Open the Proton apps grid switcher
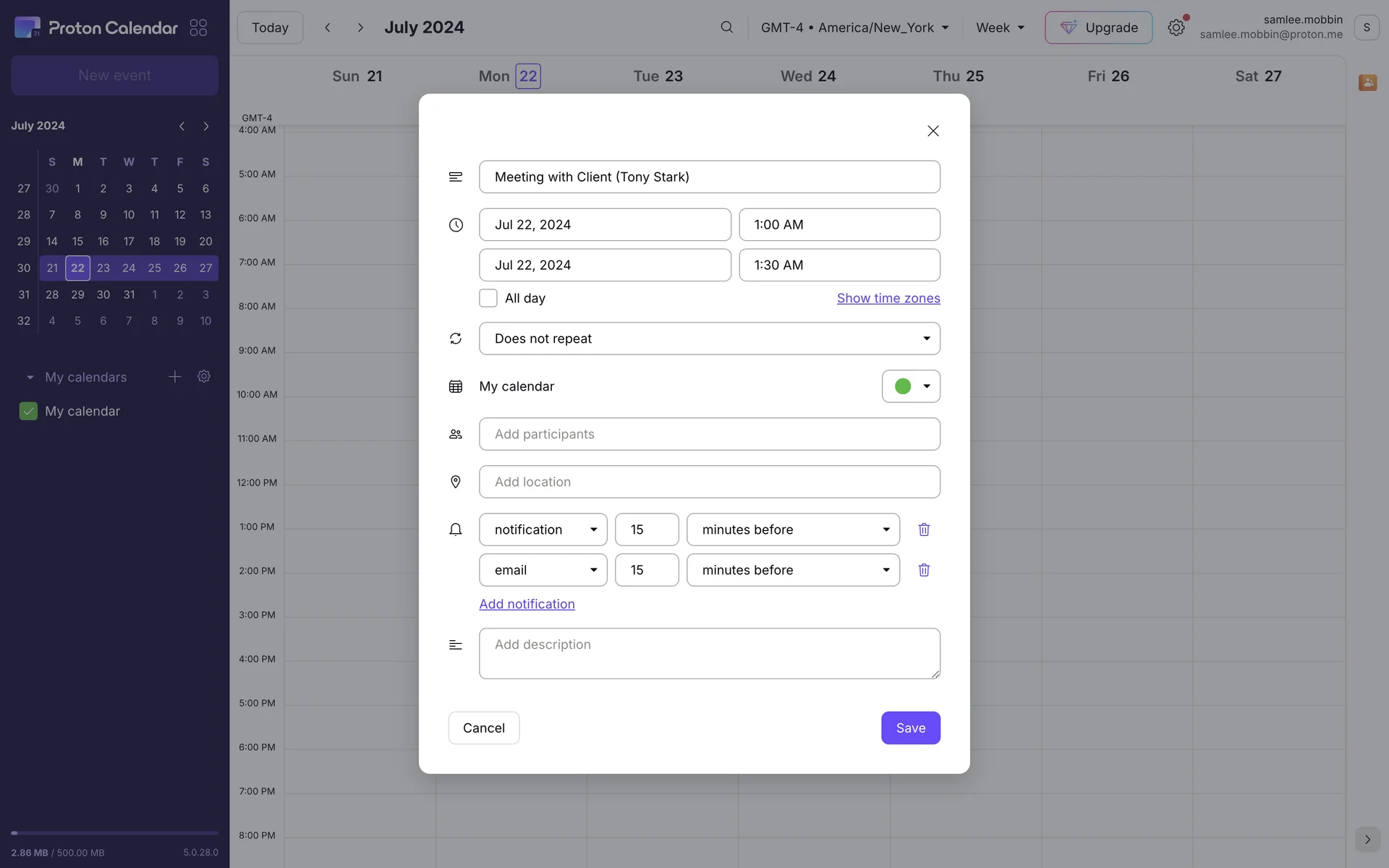The height and width of the screenshot is (868, 1389). (198, 27)
